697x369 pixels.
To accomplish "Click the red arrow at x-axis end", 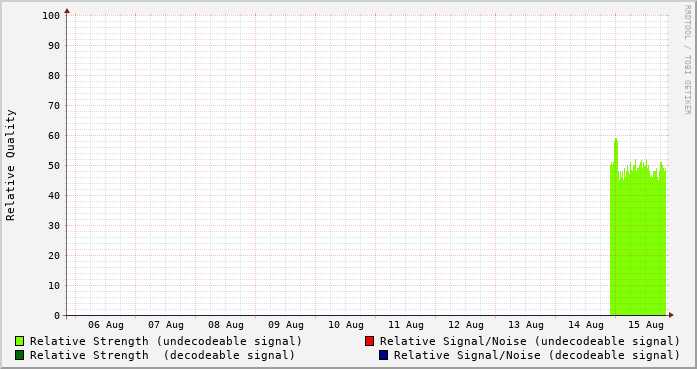I will click(671, 315).
